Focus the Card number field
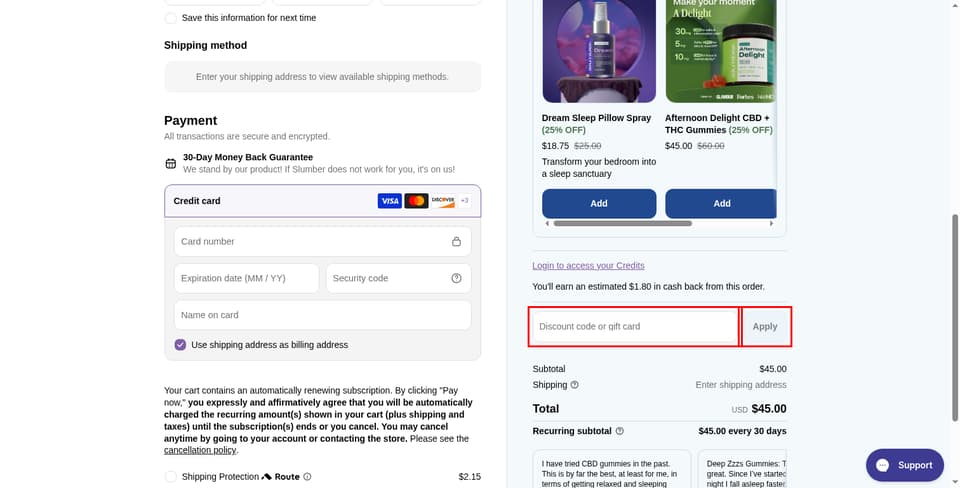 [323, 241]
